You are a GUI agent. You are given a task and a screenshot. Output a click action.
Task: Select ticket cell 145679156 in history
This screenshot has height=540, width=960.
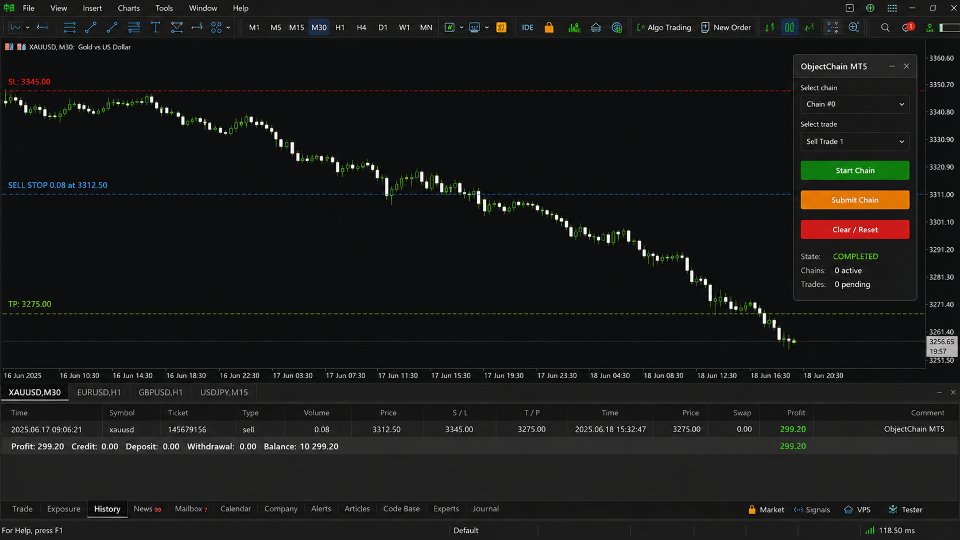187,429
